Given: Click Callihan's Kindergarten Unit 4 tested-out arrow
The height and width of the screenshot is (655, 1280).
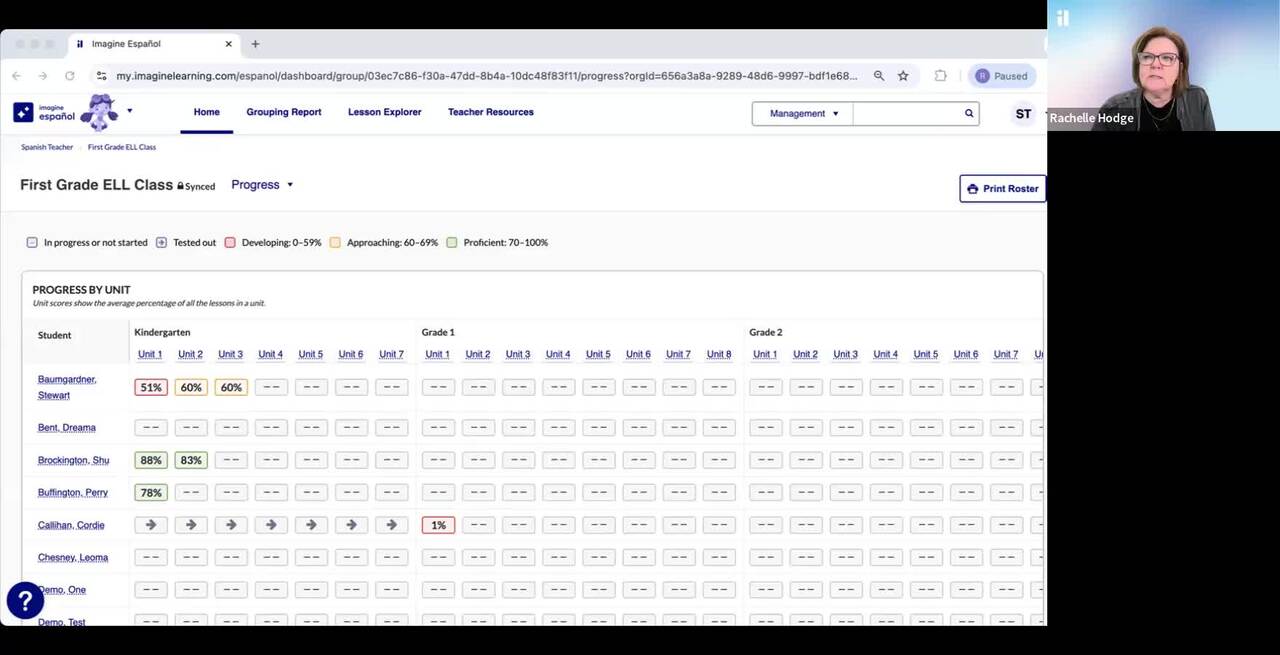Looking at the screenshot, I should pos(271,525).
